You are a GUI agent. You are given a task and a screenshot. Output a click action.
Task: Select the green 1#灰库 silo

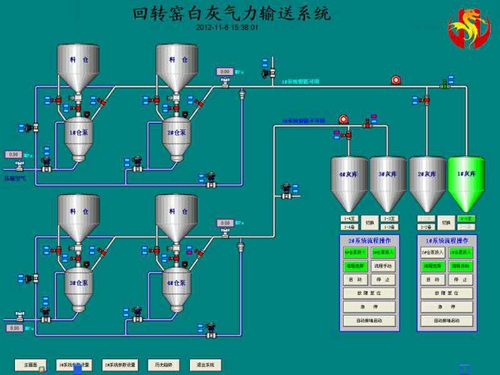click(x=466, y=184)
